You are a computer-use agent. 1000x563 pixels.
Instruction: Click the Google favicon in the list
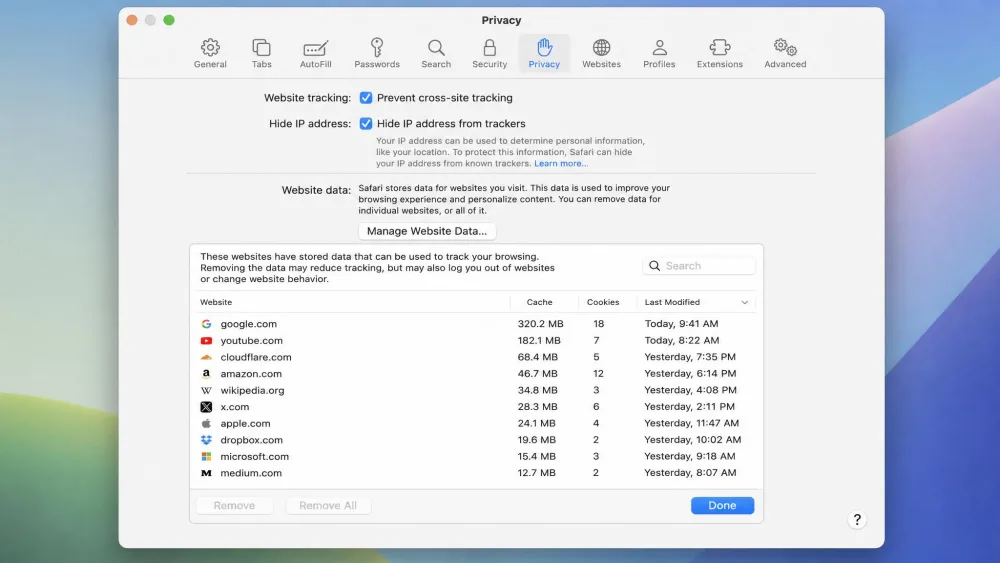coord(206,324)
